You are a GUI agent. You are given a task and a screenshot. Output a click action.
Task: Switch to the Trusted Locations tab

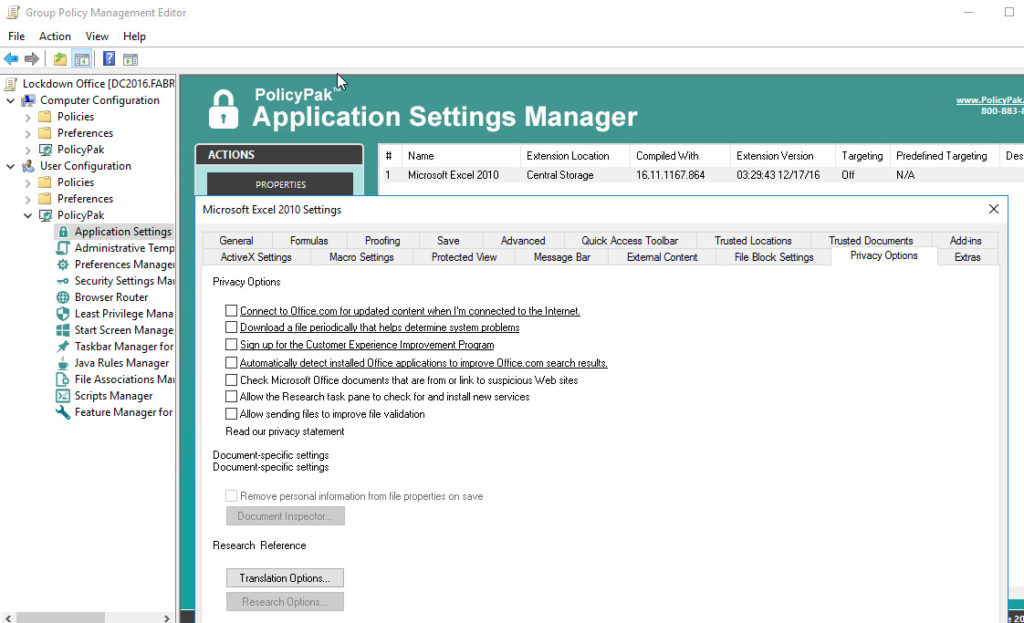tap(753, 240)
